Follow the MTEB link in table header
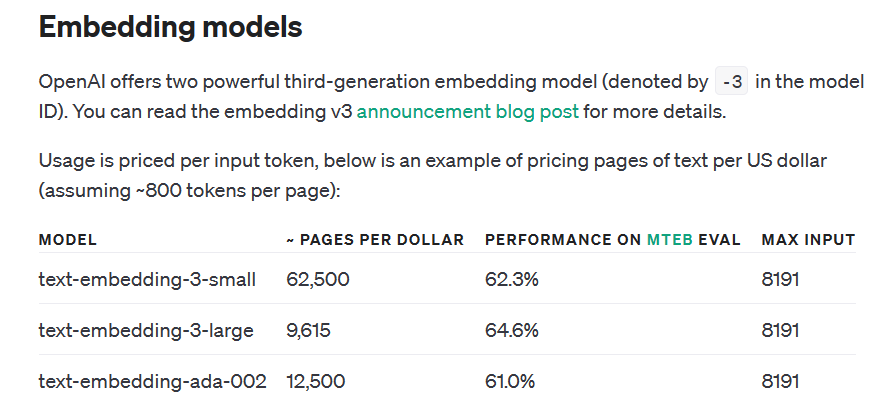The height and width of the screenshot is (416, 885). [670, 240]
